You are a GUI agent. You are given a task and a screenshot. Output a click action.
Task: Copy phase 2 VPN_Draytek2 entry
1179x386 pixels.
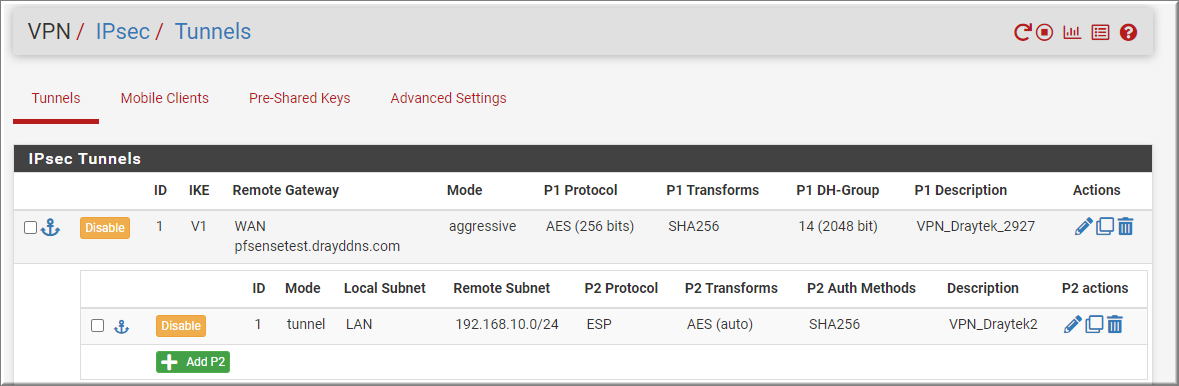pos(1095,324)
